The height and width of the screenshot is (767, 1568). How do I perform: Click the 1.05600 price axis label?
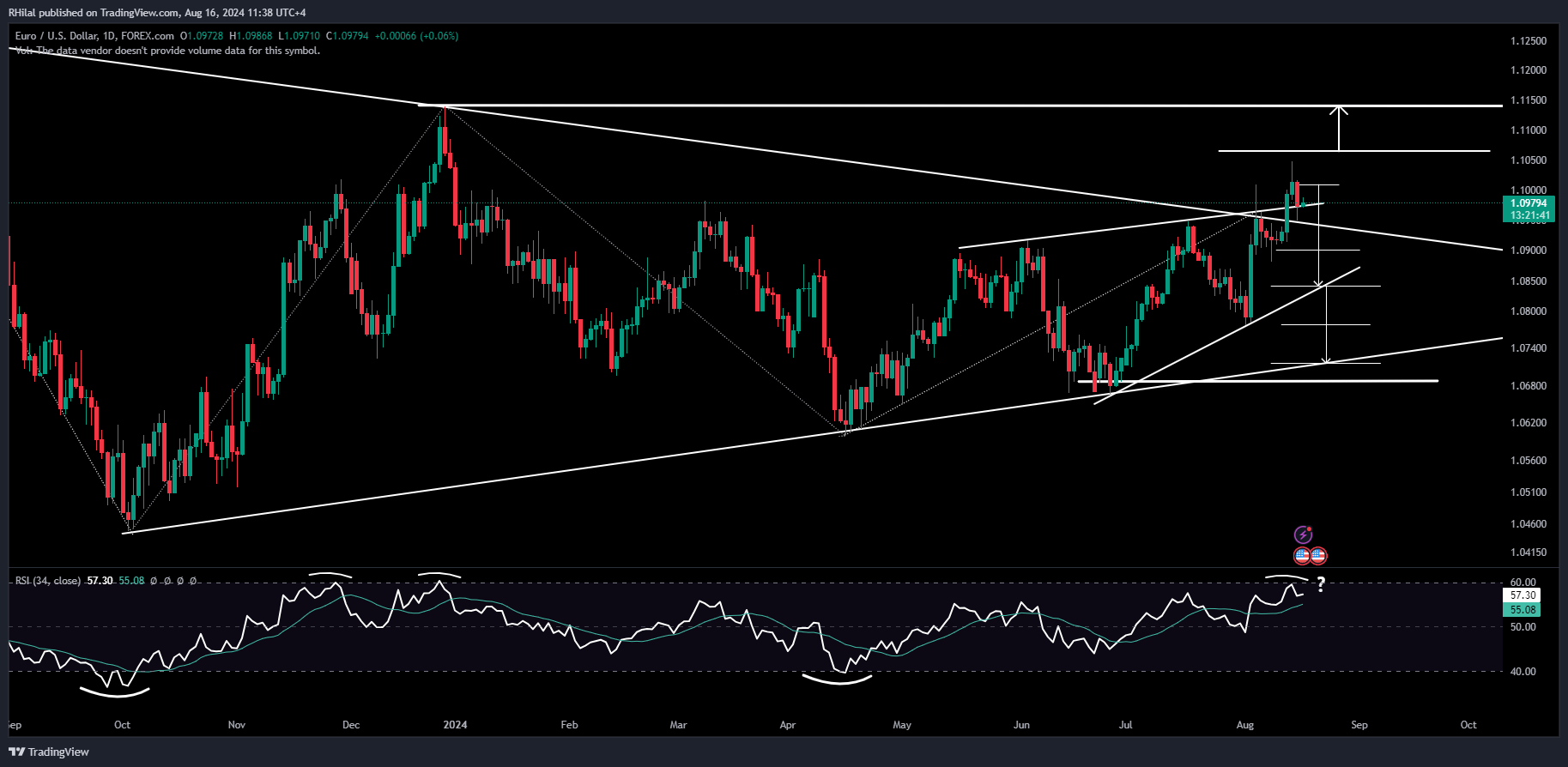pyautogui.click(x=1529, y=461)
